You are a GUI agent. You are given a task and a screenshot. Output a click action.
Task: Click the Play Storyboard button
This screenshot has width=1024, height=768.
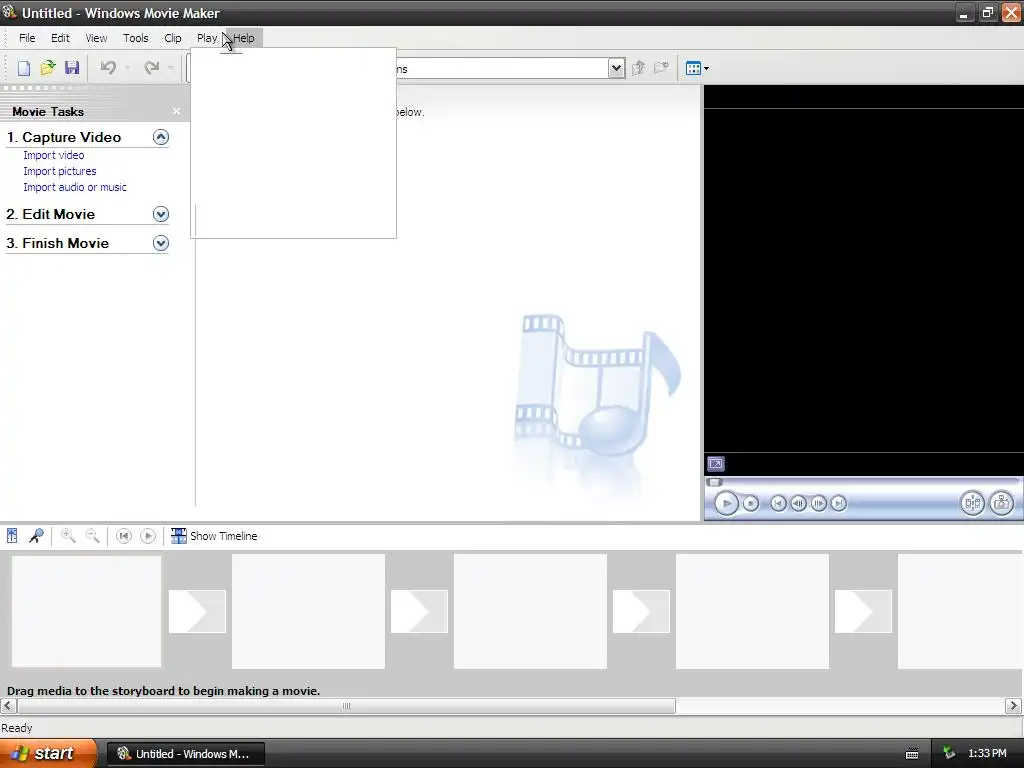[148, 536]
